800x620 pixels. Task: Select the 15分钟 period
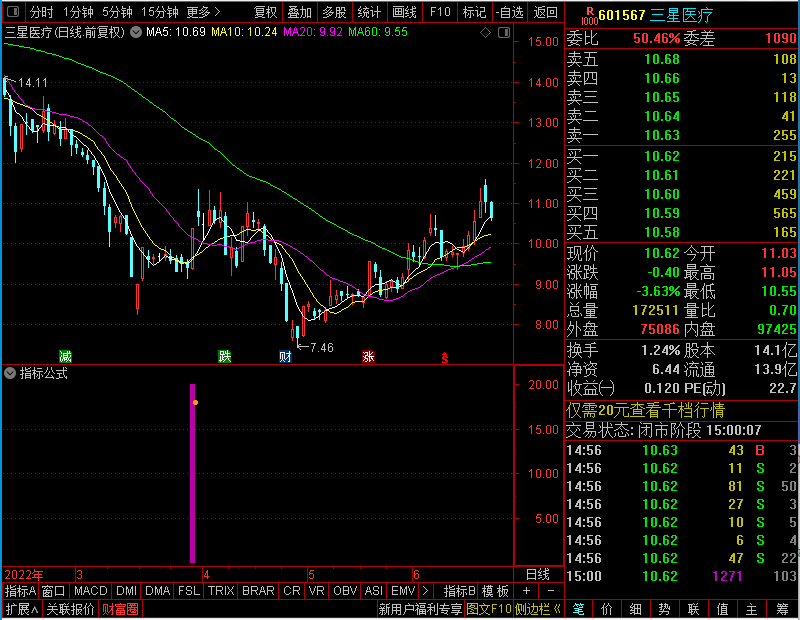pos(159,12)
